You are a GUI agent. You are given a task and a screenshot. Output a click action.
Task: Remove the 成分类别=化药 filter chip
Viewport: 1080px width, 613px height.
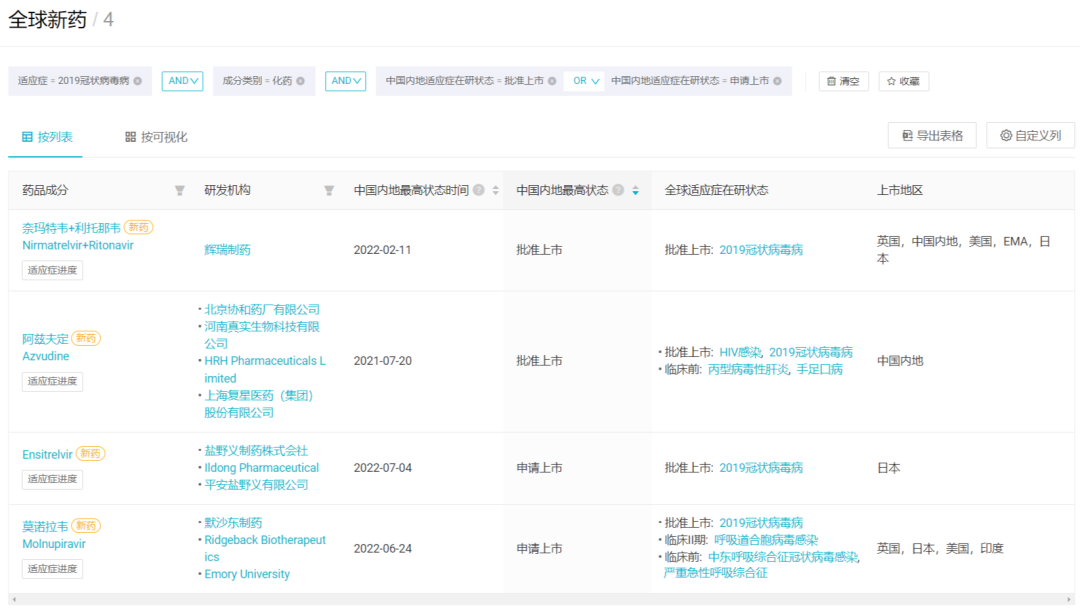click(301, 81)
